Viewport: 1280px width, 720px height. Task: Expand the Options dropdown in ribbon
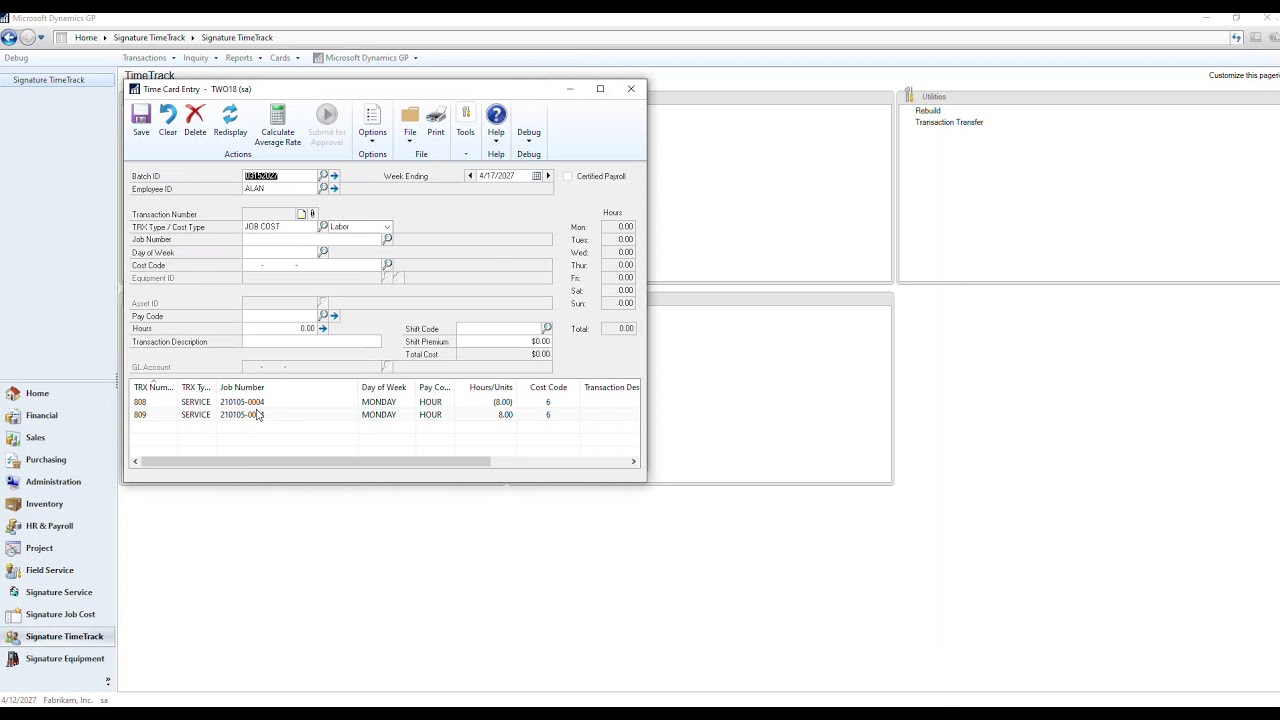(372, 126)
